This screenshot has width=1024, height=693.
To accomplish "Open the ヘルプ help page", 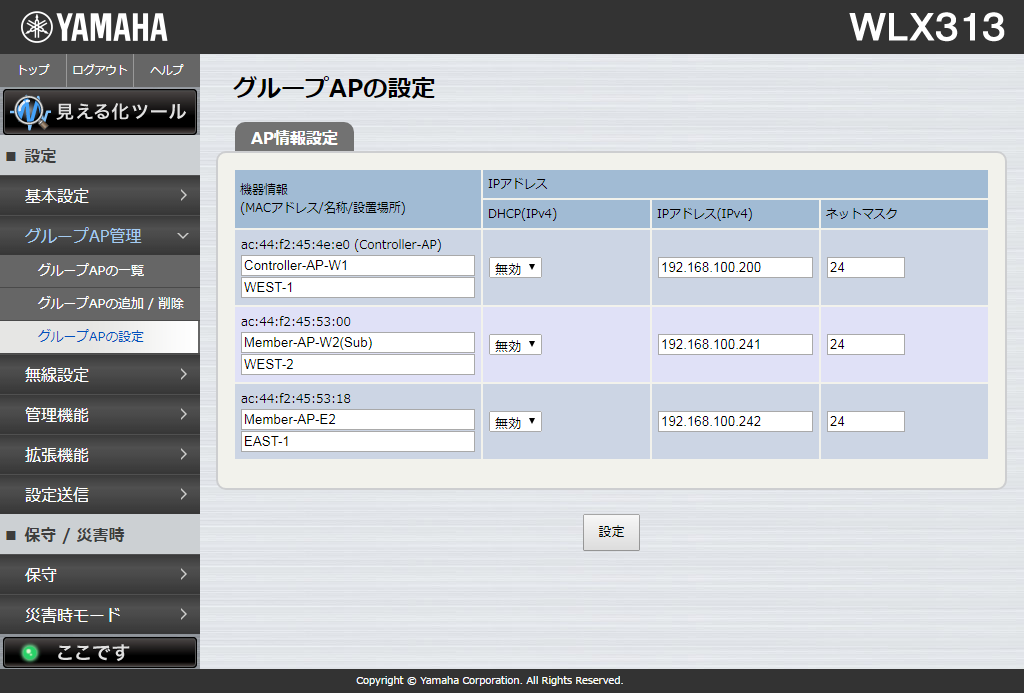I will click(167, 70).
